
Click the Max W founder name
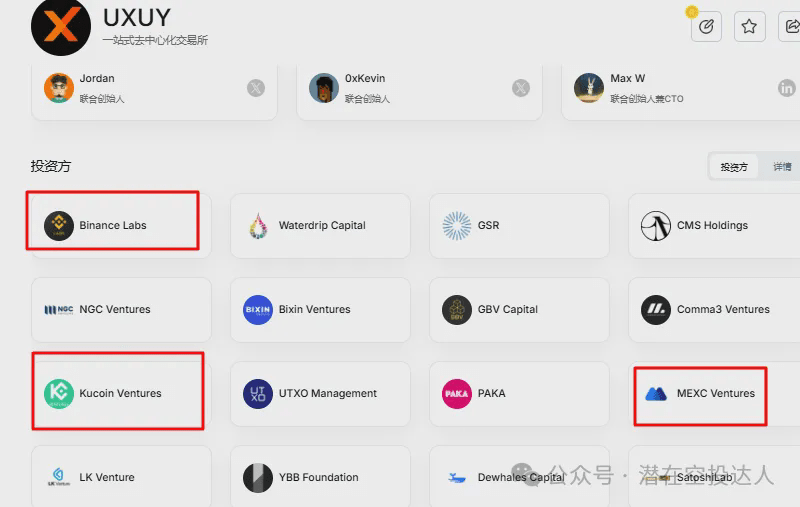click(x=628, y=79)
